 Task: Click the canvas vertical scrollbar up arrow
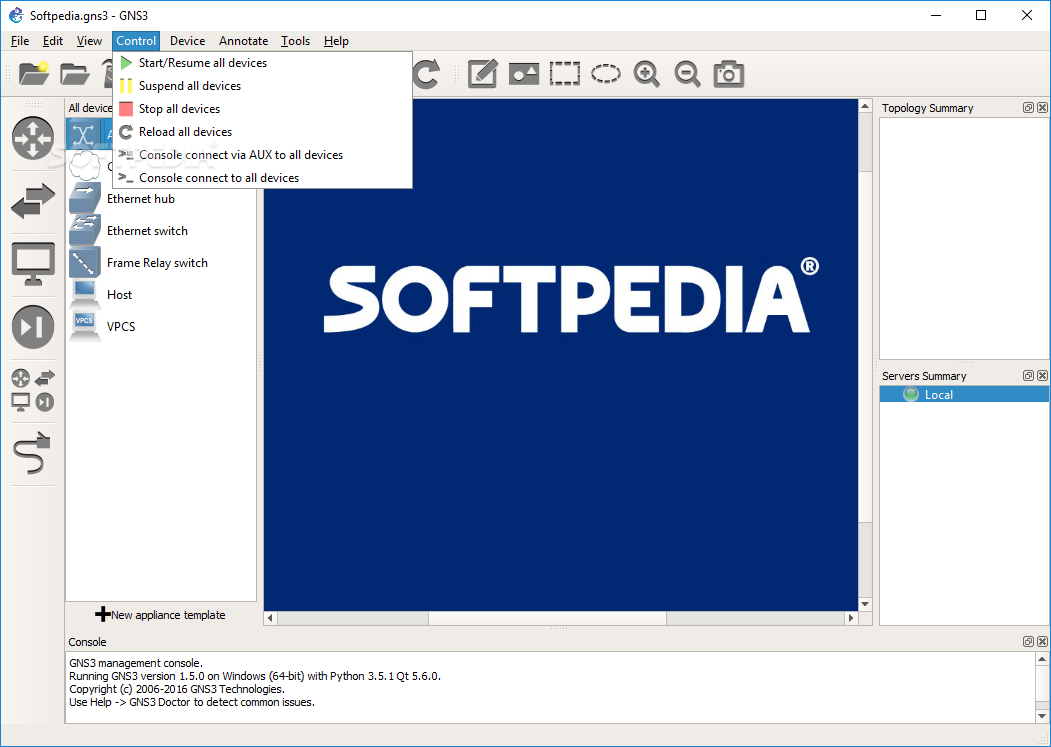[865, 107]
